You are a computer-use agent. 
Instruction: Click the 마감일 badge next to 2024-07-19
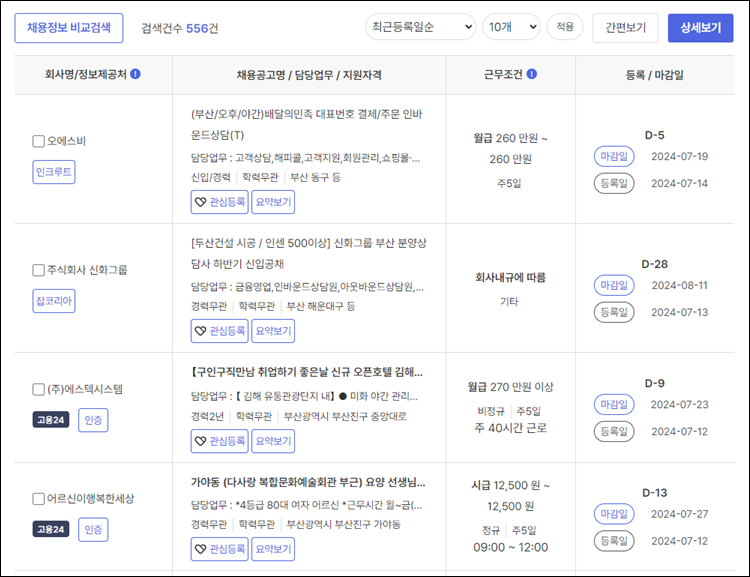(614, 156)
